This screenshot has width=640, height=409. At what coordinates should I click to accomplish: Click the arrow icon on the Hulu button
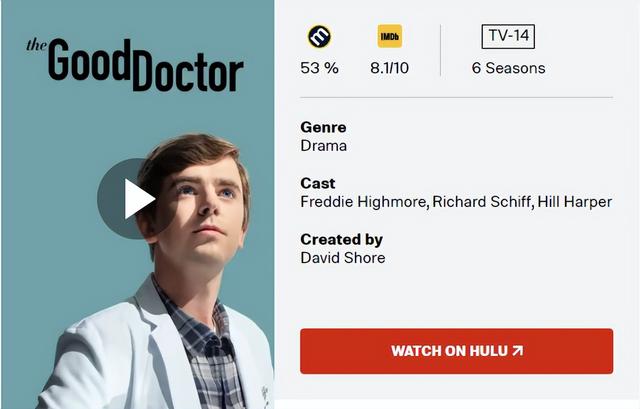[x=518, y=351]
